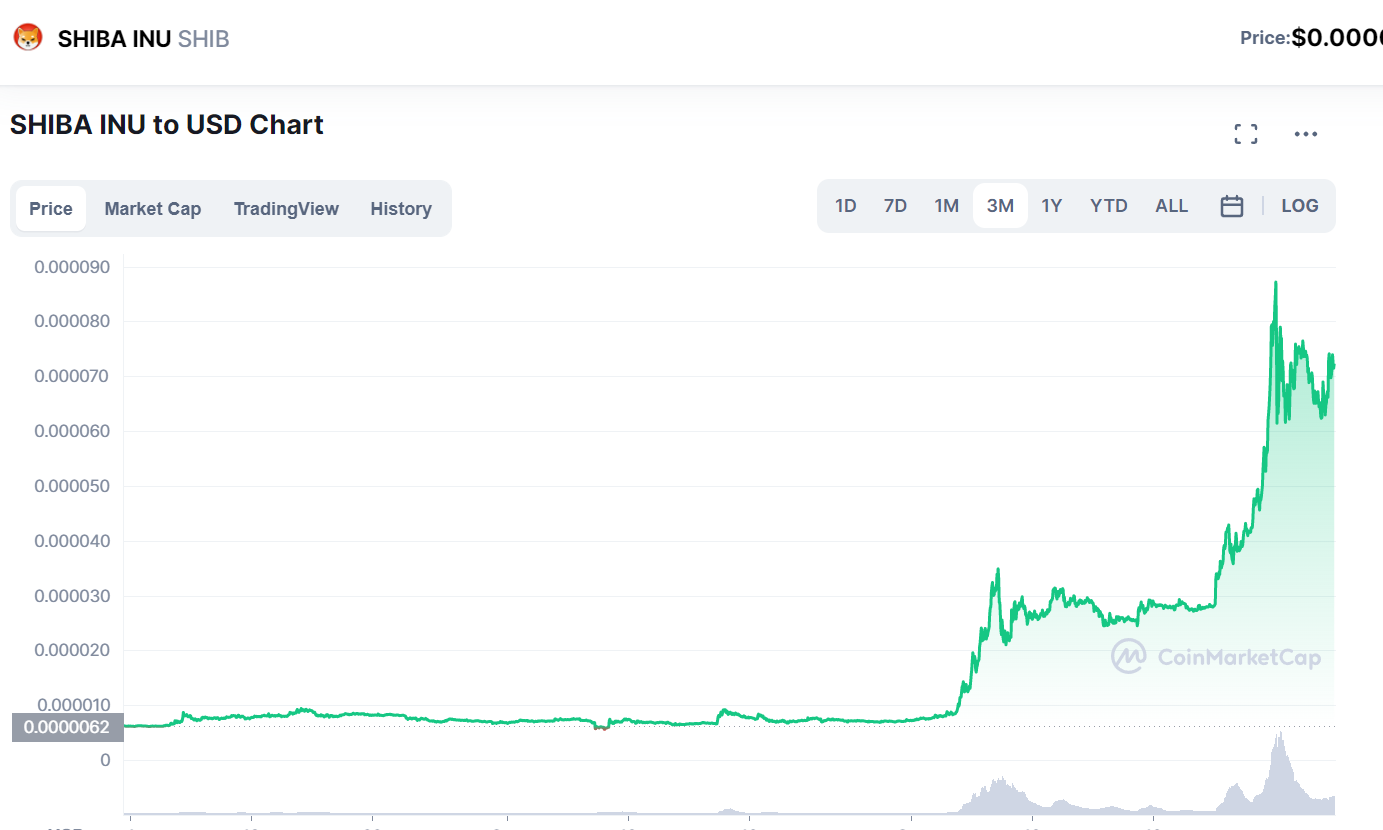Expand the 3M period selection
The height and width of the screenshot is (830, 1383).
tap(1000, 205)
